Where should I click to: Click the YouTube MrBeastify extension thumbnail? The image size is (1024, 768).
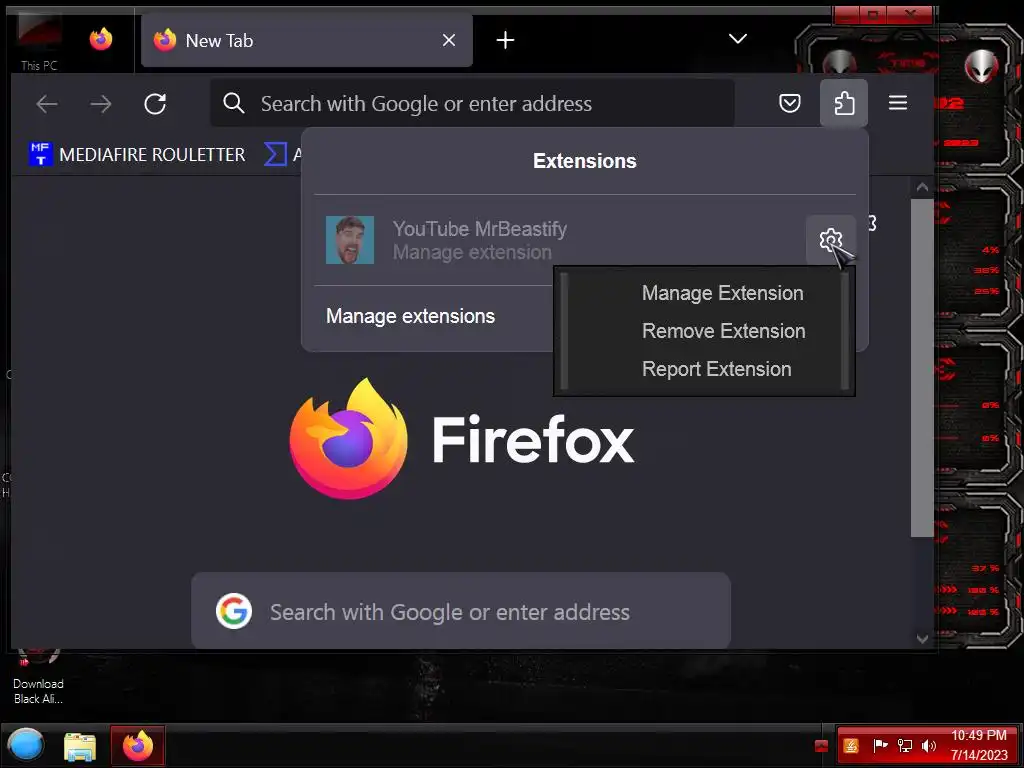(x=350, y=240)
